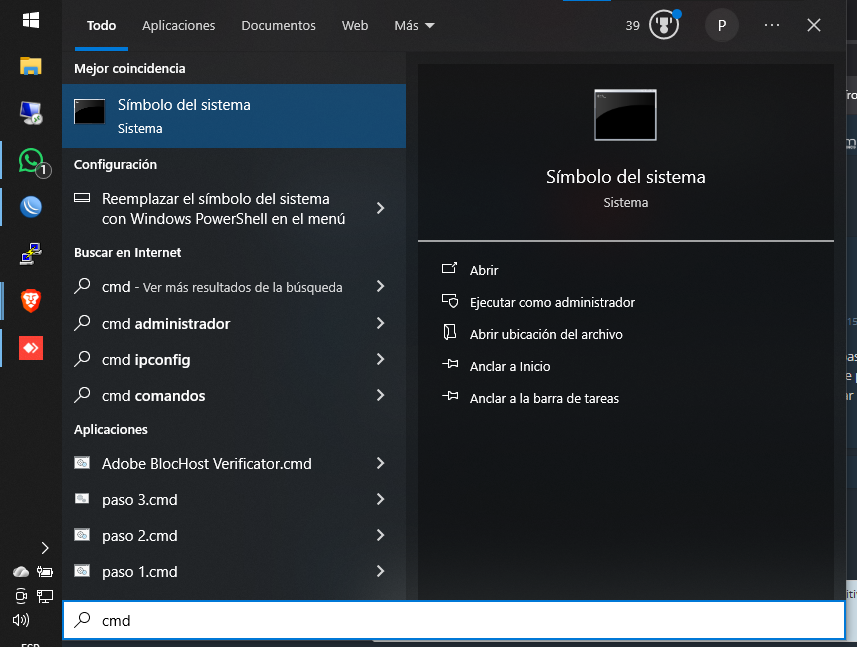Open File Explorer from the taskbar
Screen dimensions: 857x647
31,66
